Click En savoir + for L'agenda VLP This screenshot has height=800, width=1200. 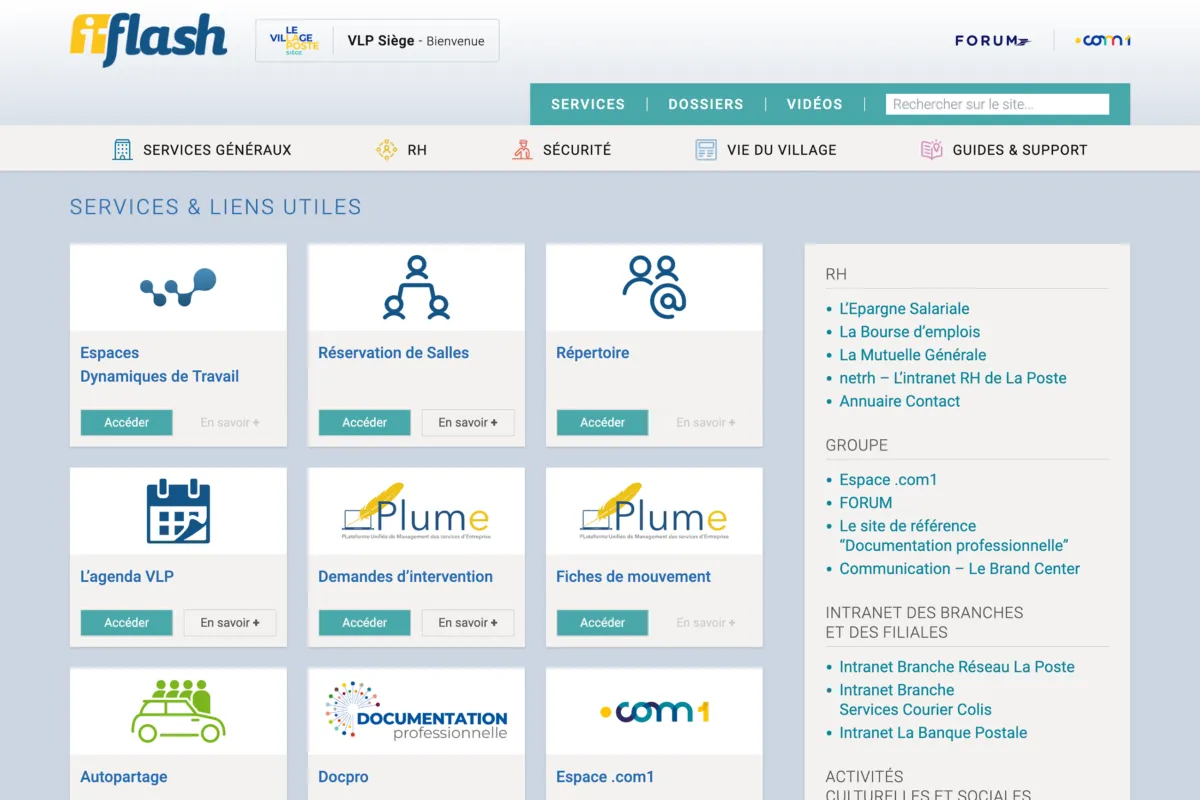(230, 623)
